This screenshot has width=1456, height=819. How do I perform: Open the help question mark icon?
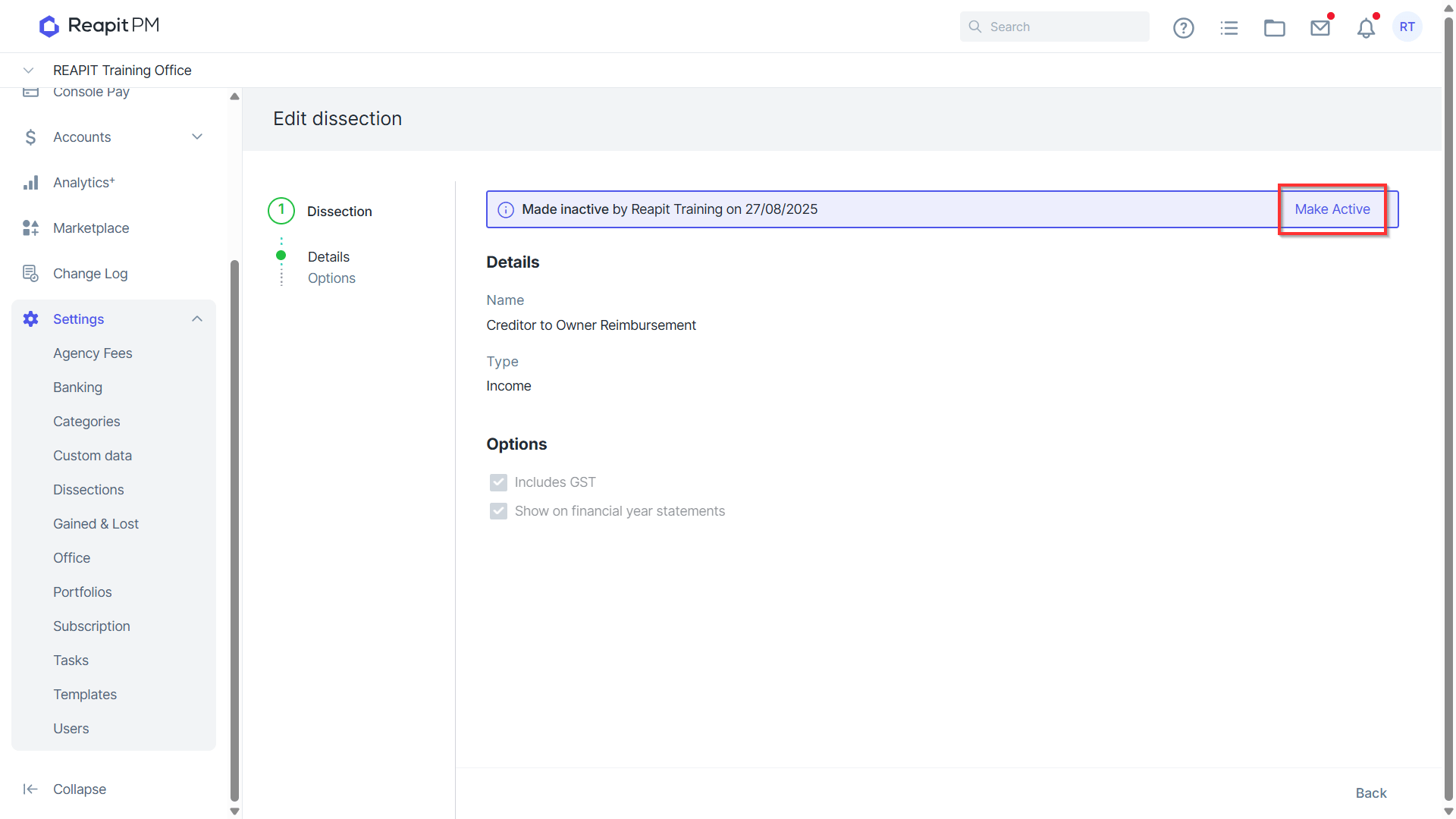(x=1183, y=27)
